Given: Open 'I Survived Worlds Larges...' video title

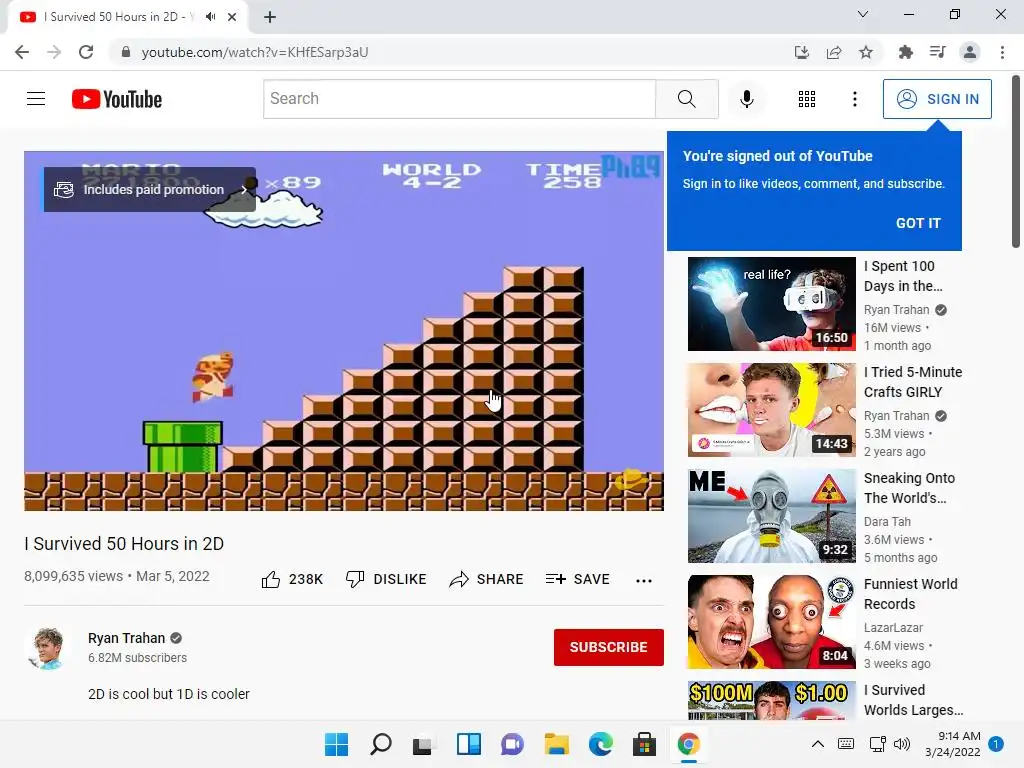Looking at the screenshot, I should (x=913, y=700).
